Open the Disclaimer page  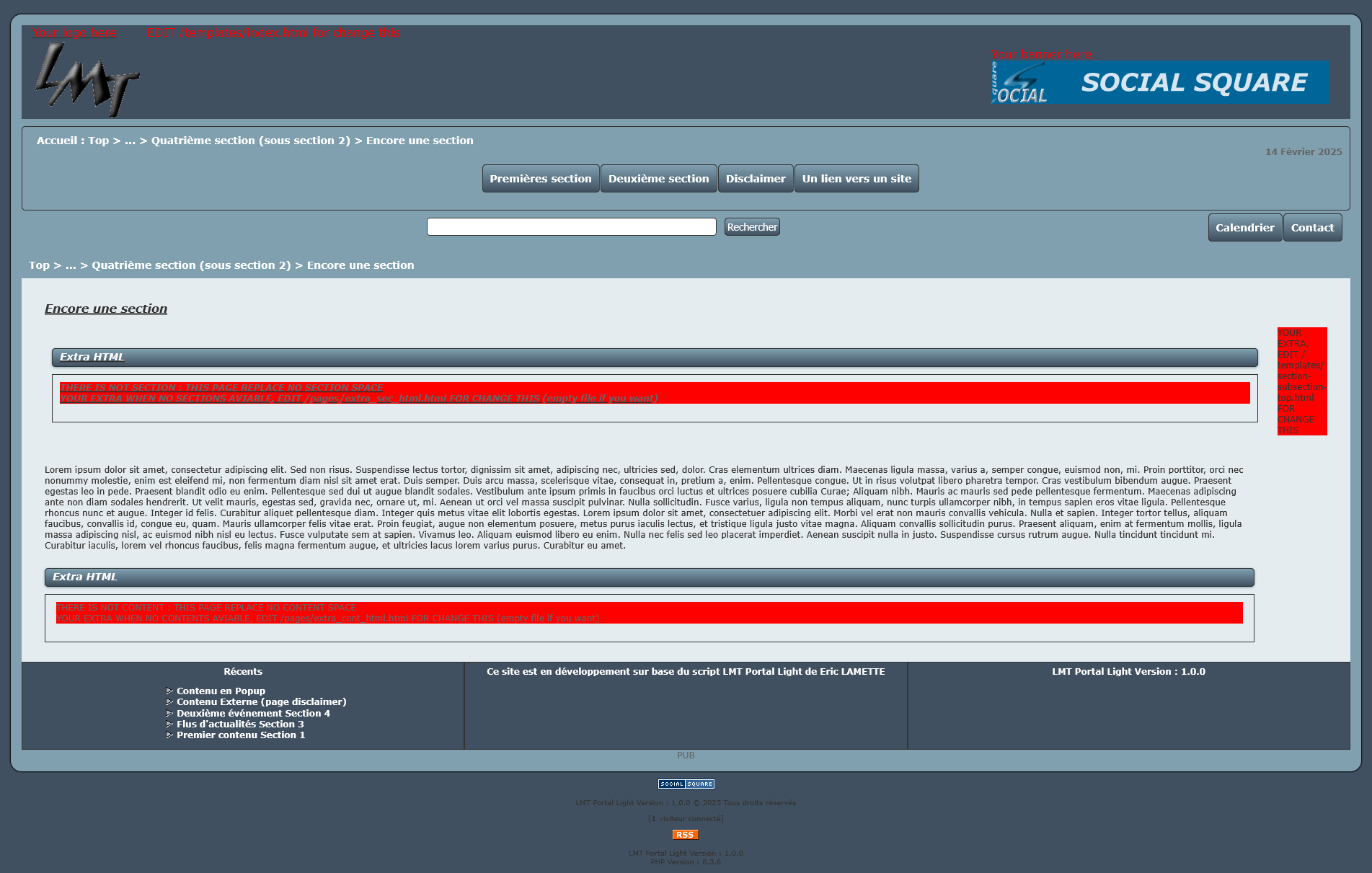(755, 179)
